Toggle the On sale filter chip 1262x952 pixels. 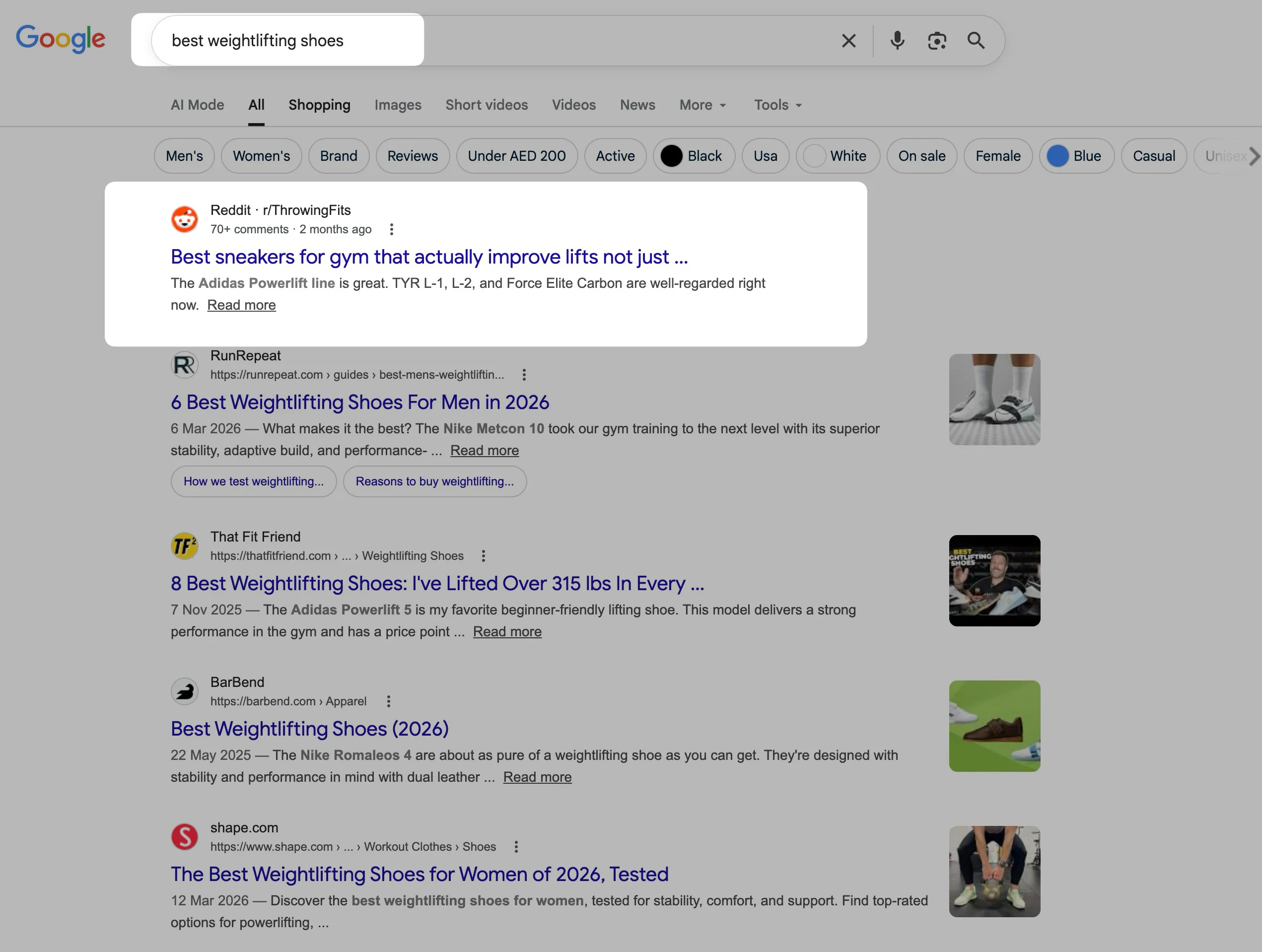click(x=921, y=156)
